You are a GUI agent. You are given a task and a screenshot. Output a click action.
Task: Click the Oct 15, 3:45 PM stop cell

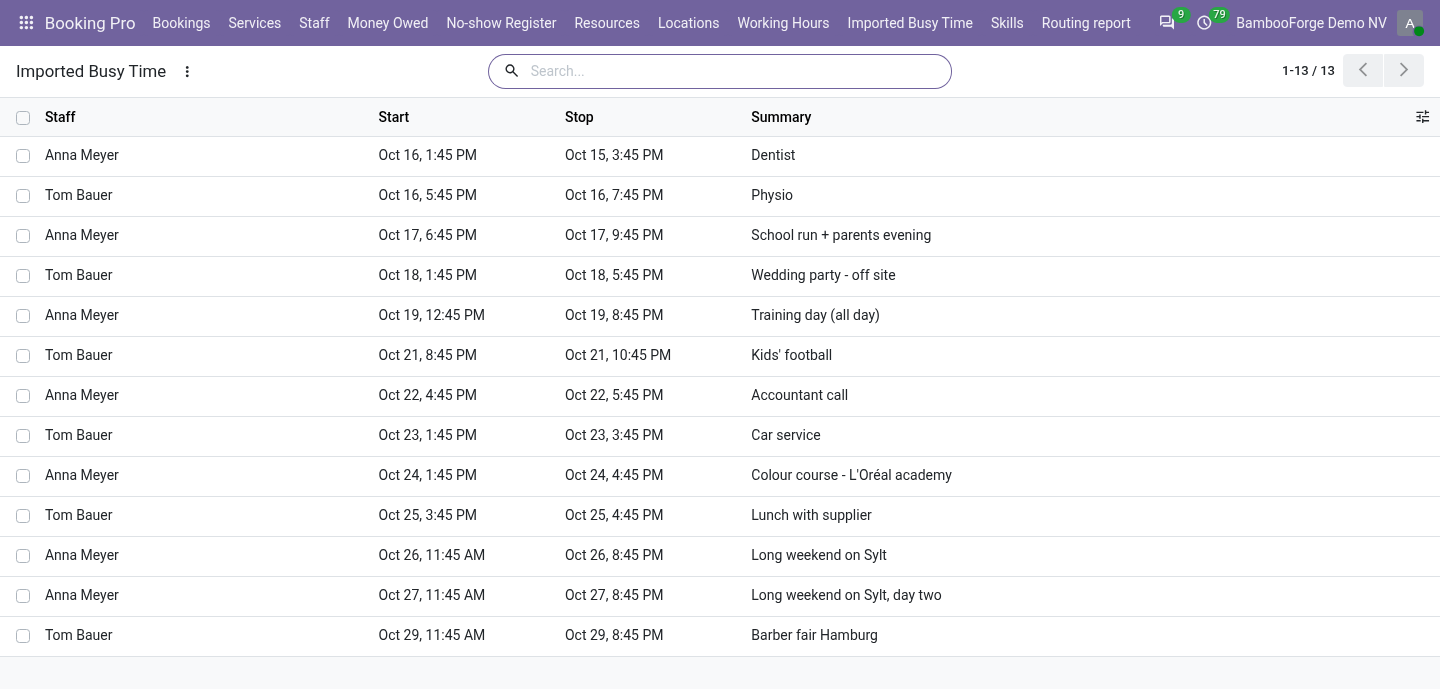click(x=614, y=155)
